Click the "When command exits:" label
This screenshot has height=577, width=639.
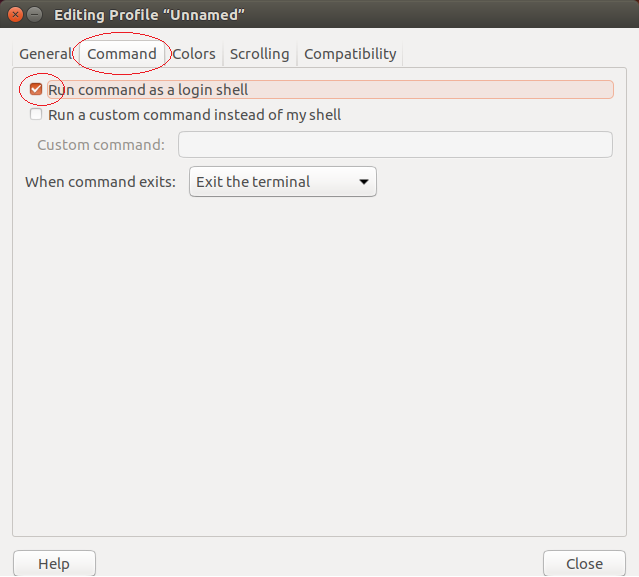100,182
